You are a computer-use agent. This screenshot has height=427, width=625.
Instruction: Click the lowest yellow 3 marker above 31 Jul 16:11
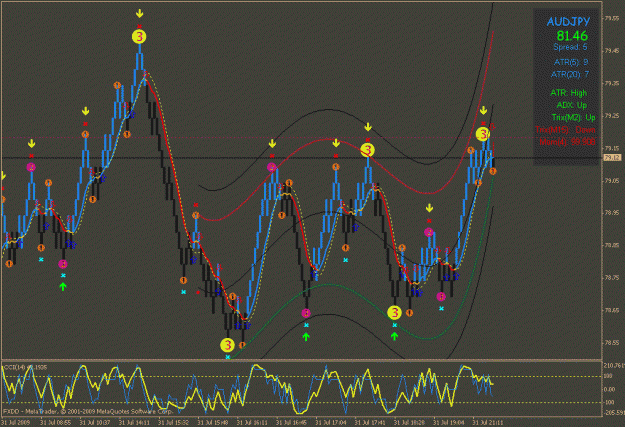(x=227, y=345)
